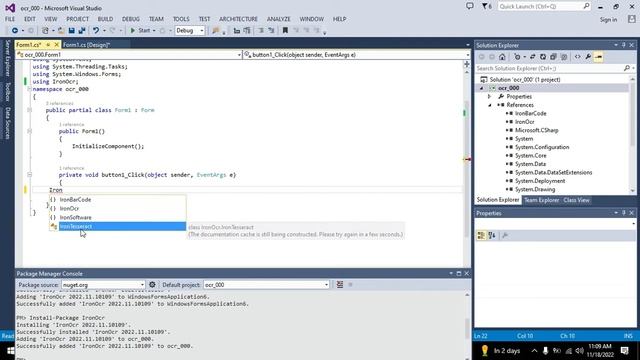Click the Windows Start button
Image resolution: width=640 pixels, height=360 pixels.
point(11,351)
